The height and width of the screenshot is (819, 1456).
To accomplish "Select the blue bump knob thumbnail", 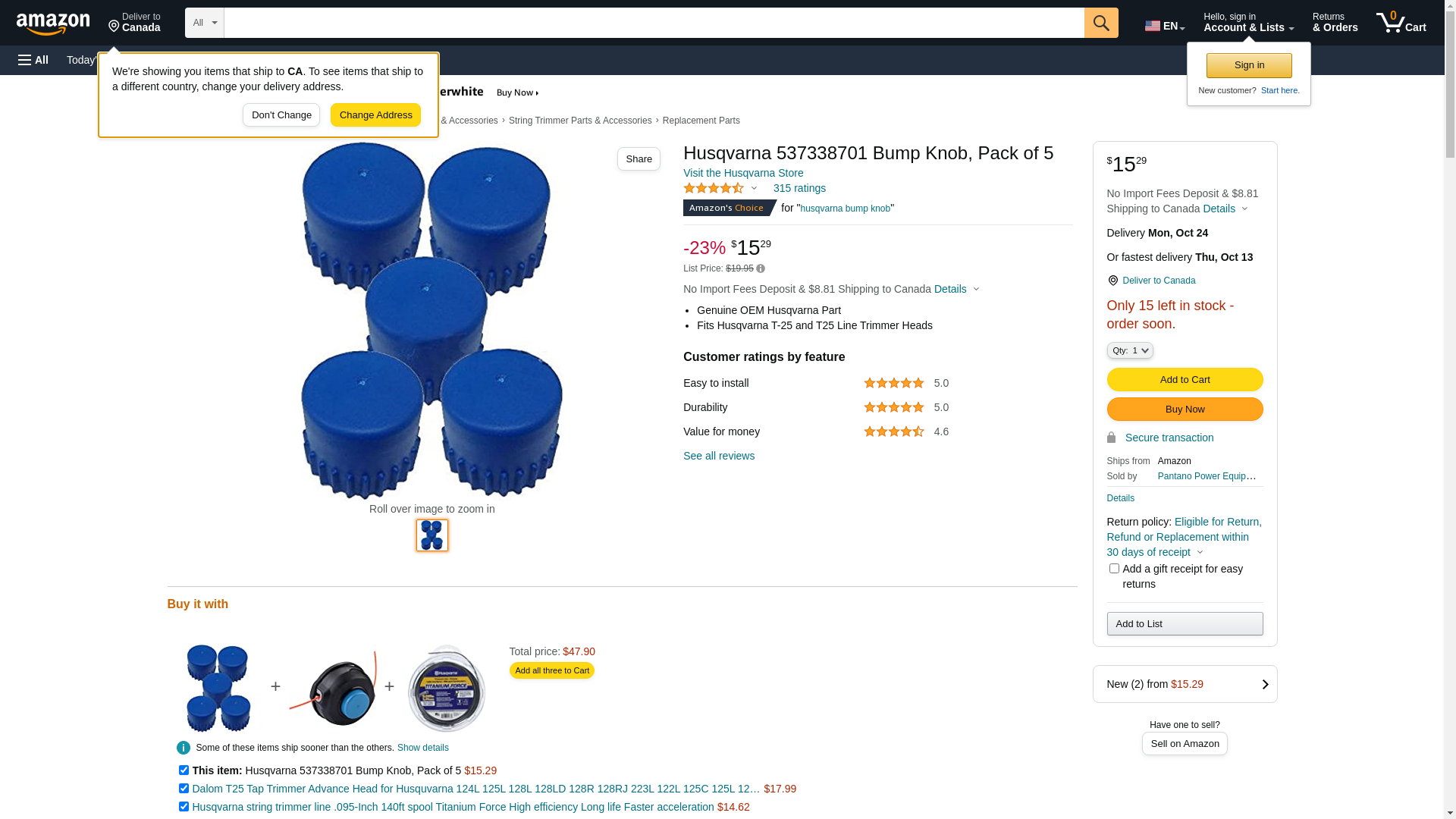I will (x=432, y=535).
